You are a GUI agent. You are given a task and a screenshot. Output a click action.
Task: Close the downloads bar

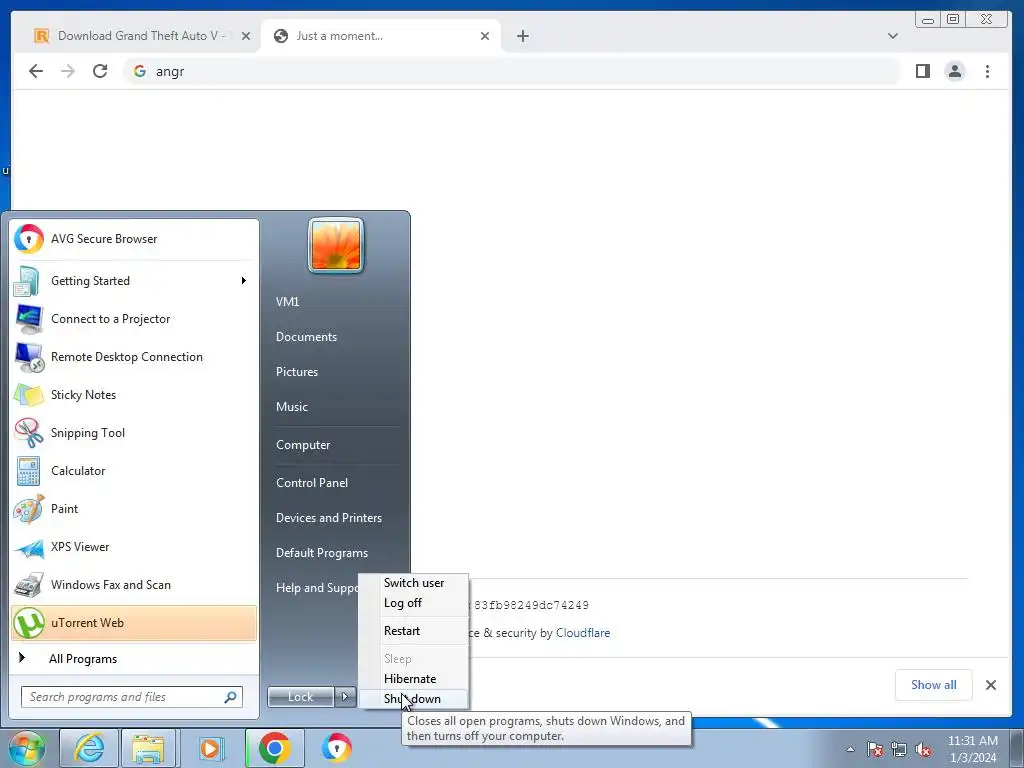991,684
